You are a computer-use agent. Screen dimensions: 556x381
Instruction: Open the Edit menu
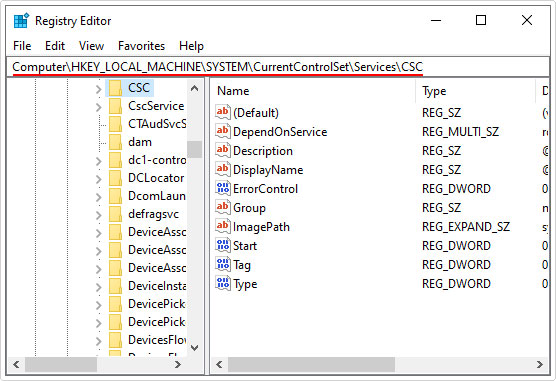[x=55, y=46]
